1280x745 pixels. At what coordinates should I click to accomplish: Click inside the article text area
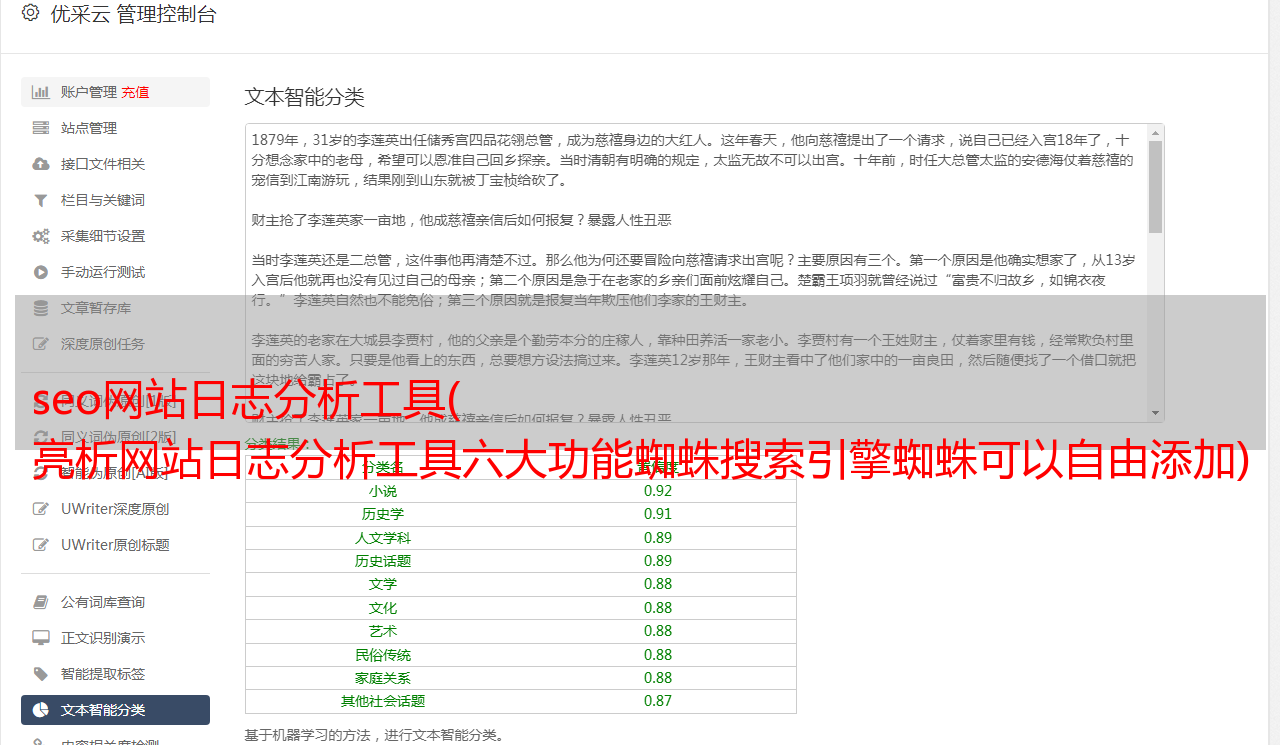tap(696, 273)
